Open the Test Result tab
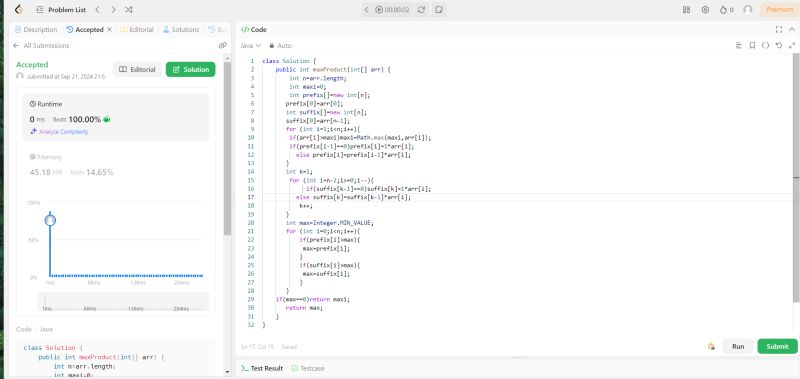 262,368
